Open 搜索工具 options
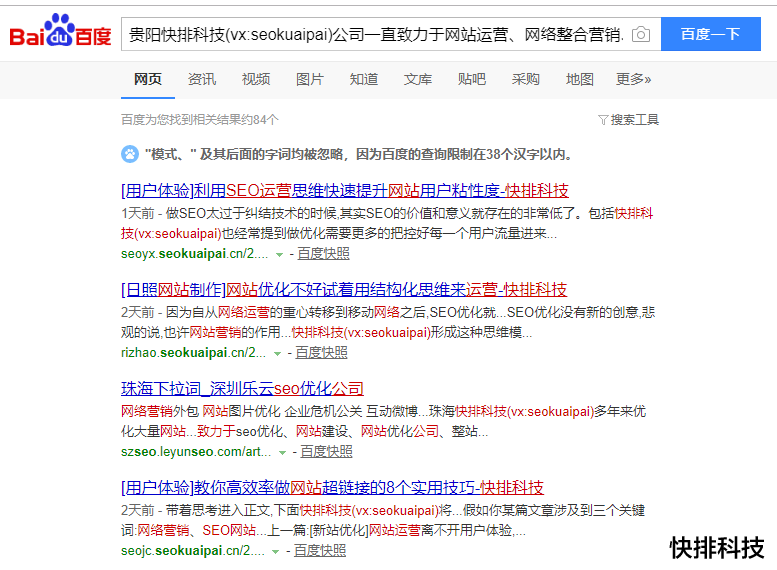The height and width of the screenshot is (570, 777). click(x=634, y=120)
